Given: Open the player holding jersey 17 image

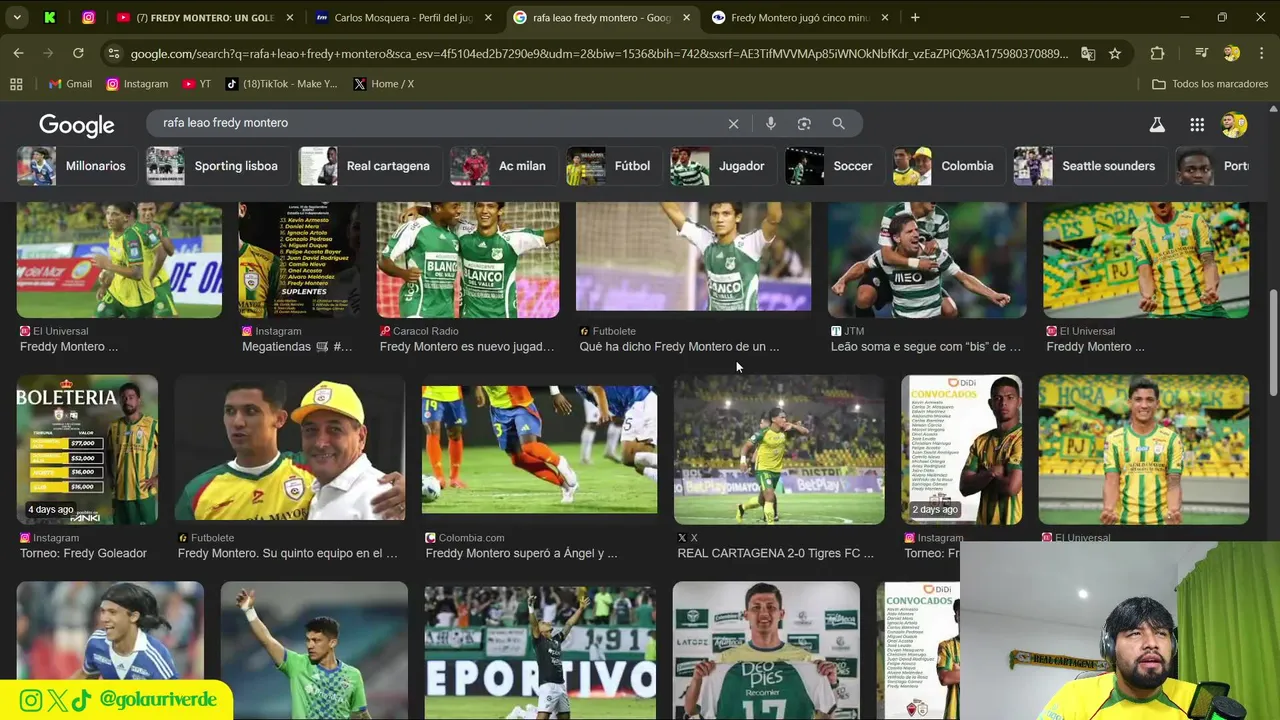Looking at the screenshot, I should [766, 650].
